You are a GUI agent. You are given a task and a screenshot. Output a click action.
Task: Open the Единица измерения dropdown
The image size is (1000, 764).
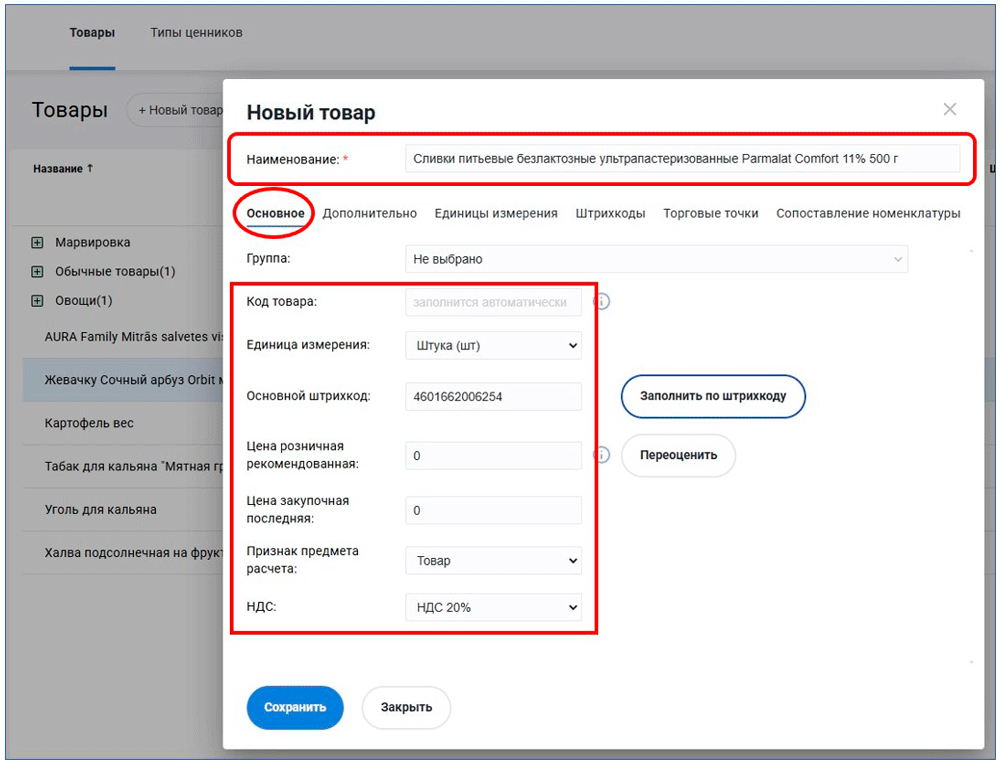click(493, 345)
